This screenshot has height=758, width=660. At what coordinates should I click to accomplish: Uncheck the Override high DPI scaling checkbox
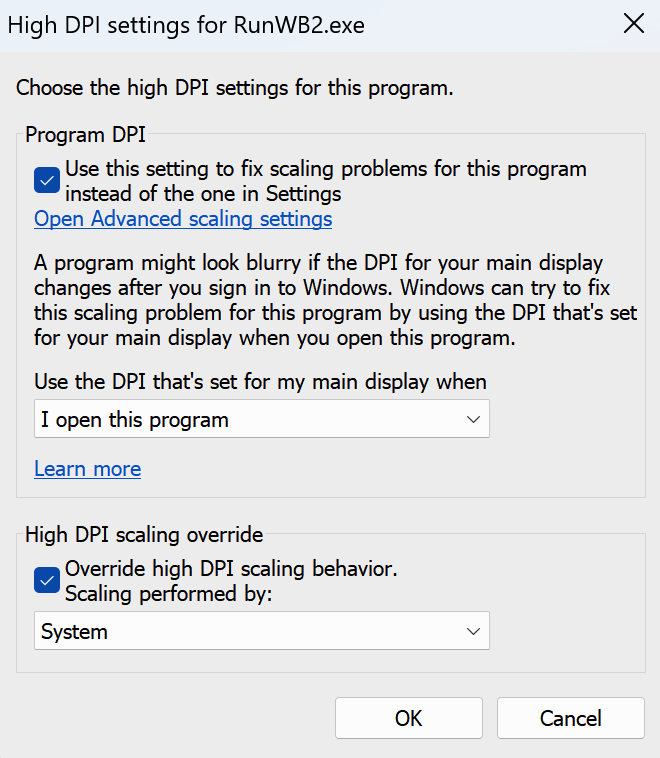coord(47,580)
